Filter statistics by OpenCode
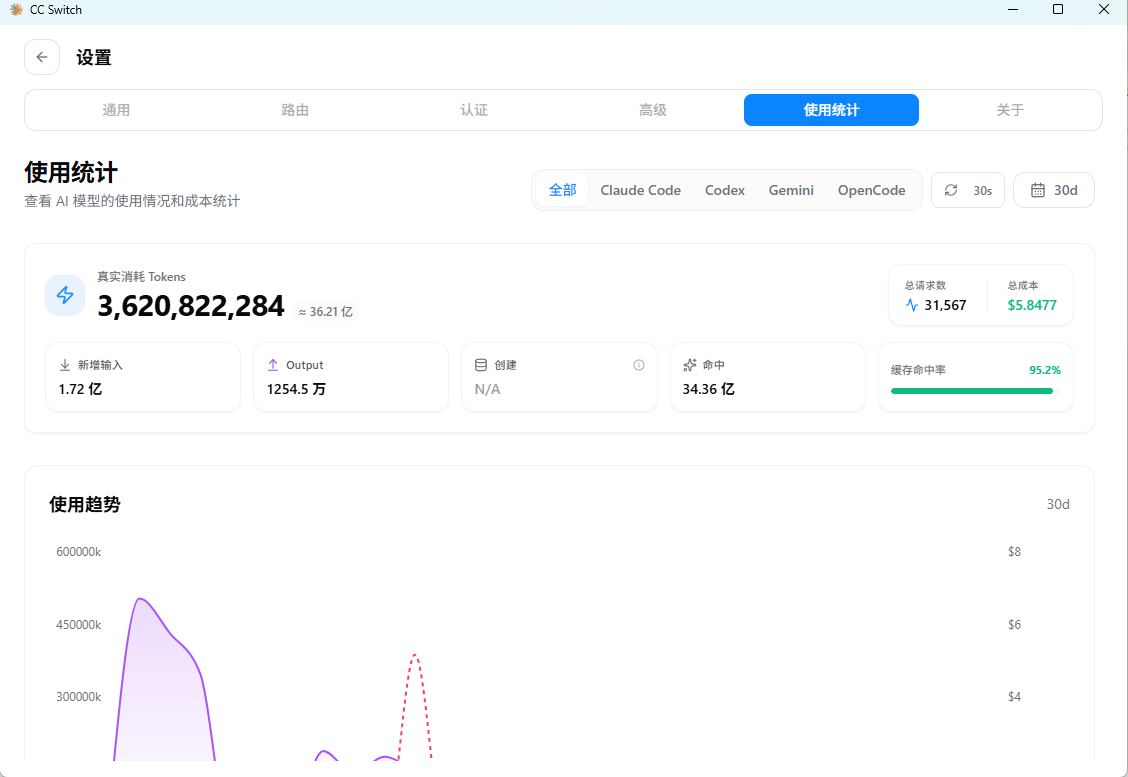This screenshot has width=1128, height=777. tap(871, 190)
